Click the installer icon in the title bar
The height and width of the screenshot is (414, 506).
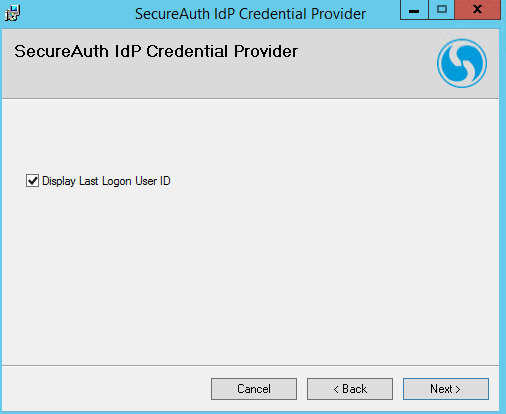click(13, 13)
